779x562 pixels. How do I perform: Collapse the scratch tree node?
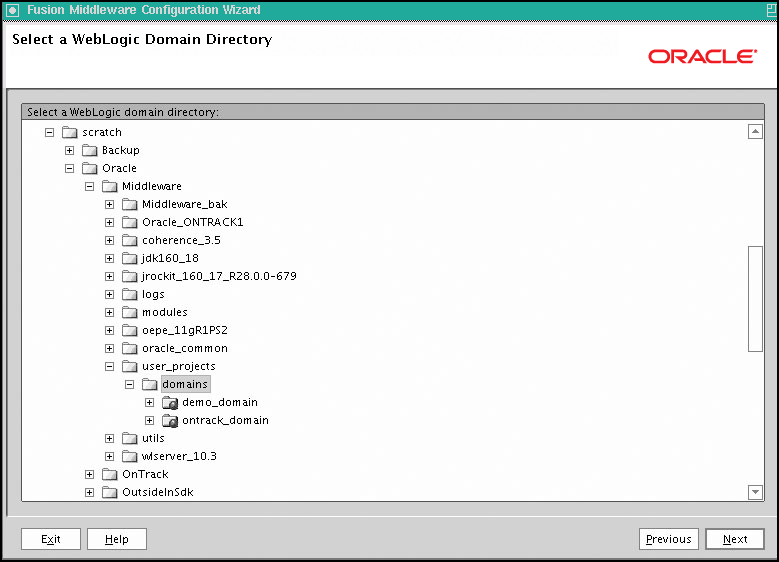[x=49, y=132]
